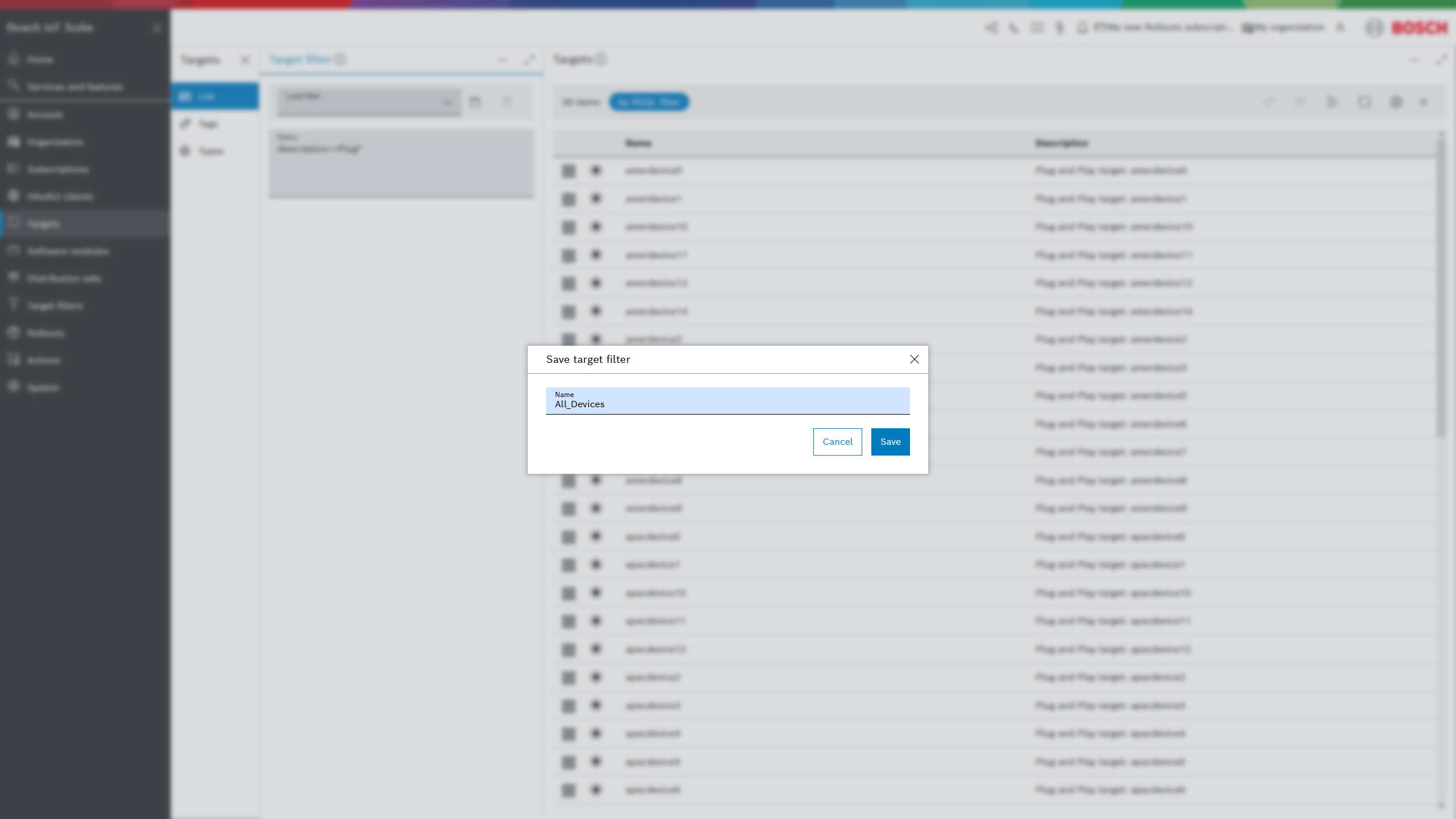Click the phone contact icon in header

[1014, 27]
